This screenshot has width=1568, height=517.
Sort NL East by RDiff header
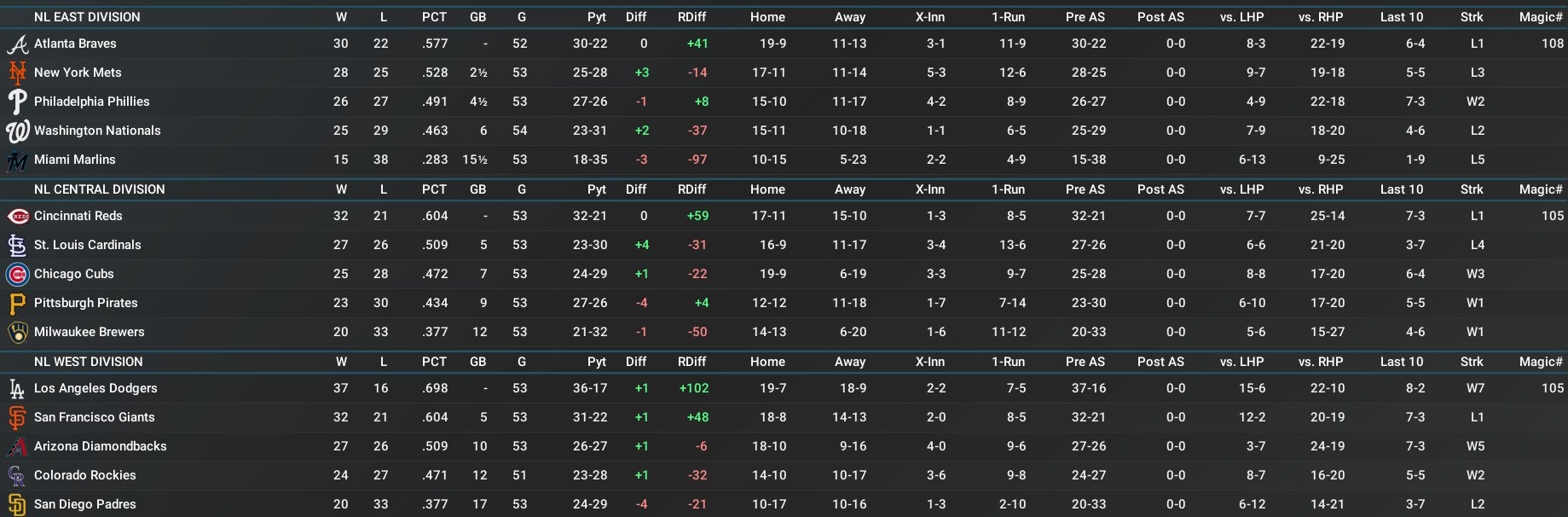[691, 17]
